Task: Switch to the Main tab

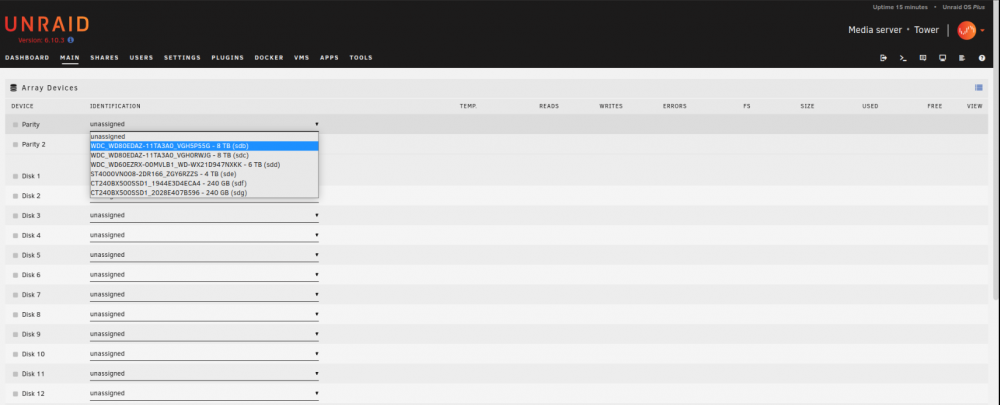Action: 70,58
